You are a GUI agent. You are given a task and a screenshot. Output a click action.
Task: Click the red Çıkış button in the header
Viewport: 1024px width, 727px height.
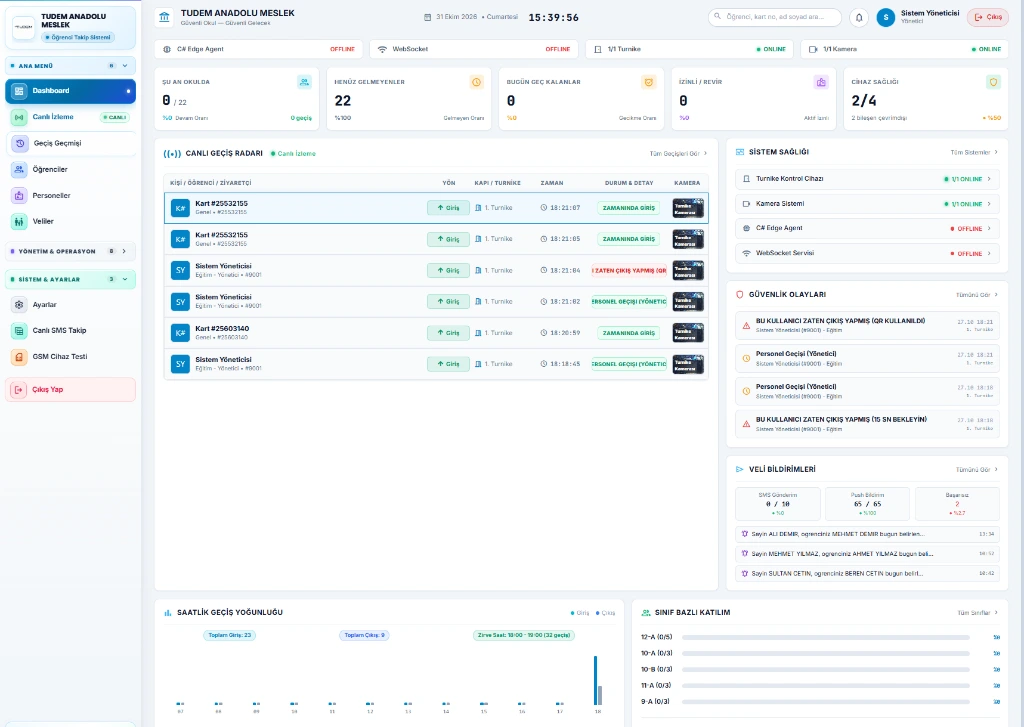[987, 18]
